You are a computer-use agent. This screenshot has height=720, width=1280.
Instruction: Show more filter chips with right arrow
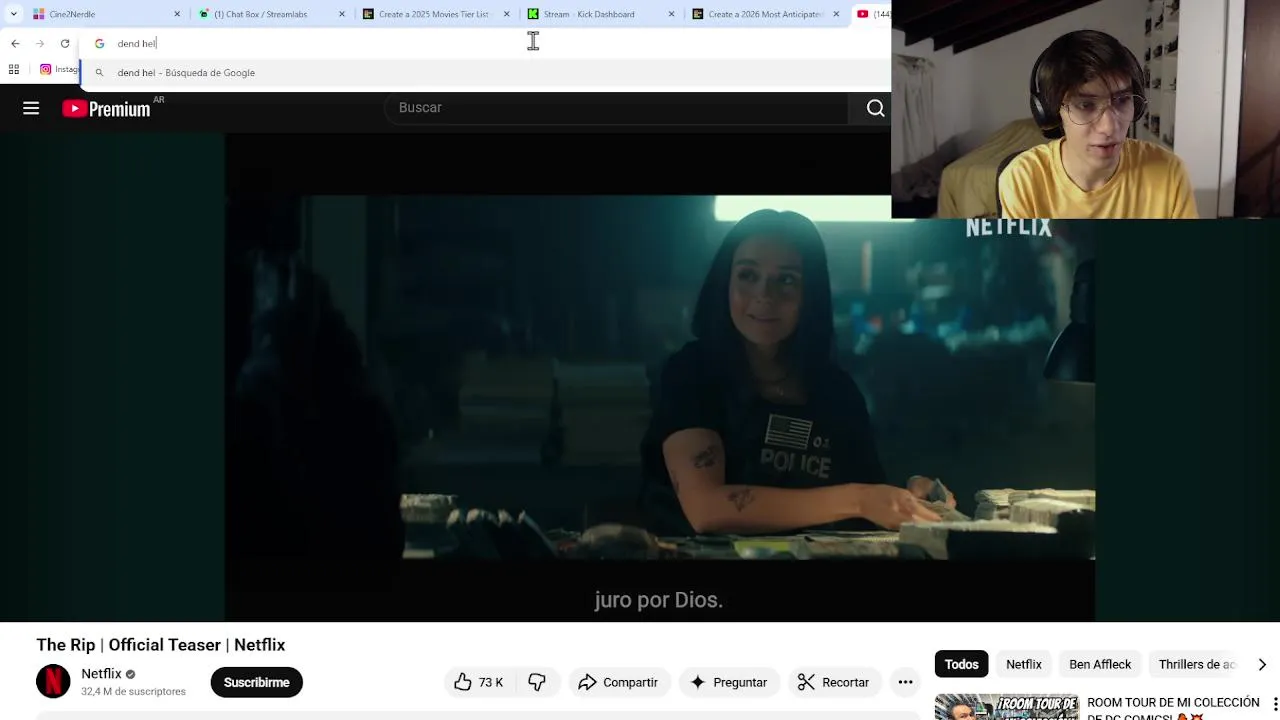pyautogui.click(x=1262, y=664)
